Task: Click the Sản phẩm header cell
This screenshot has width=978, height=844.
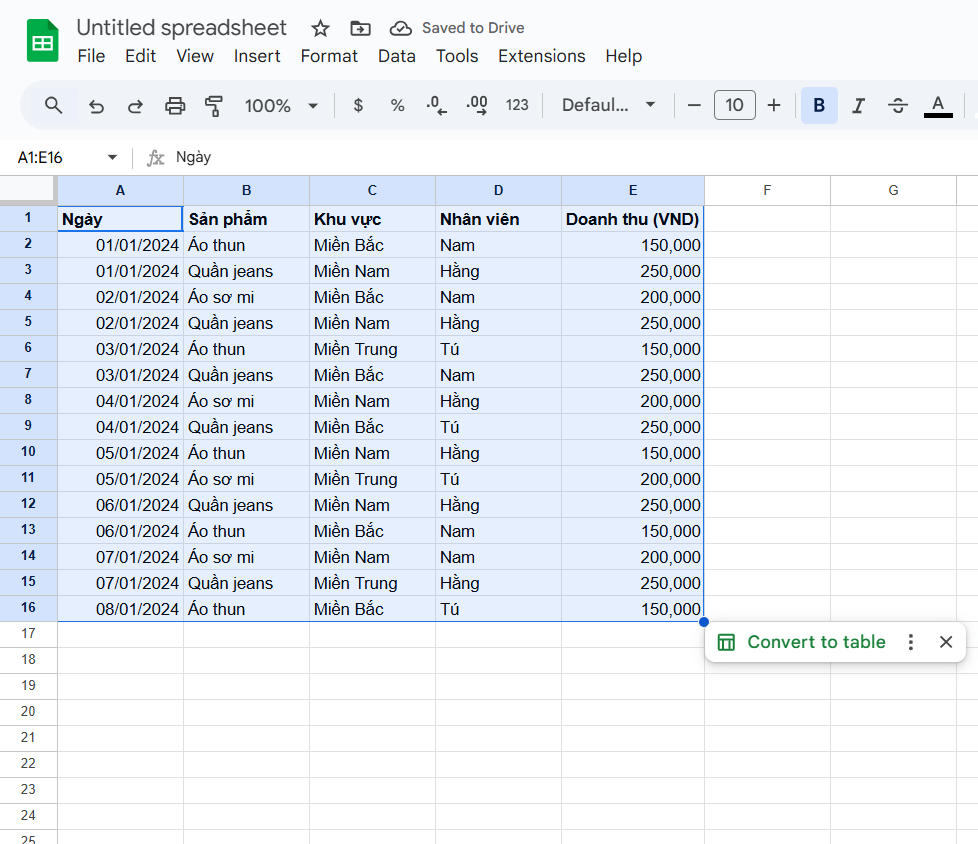Action: pyautogui.click(x=246, y=219)
